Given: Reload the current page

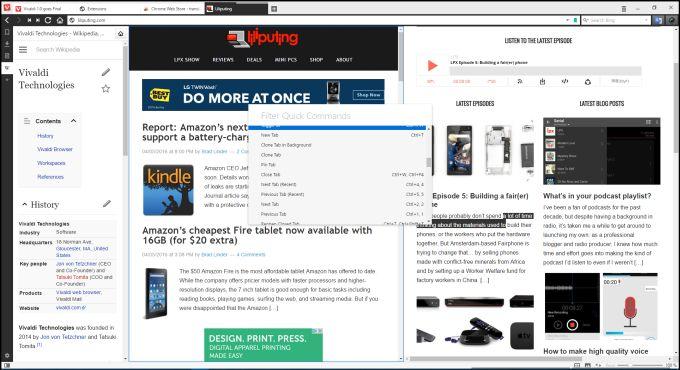Looking at the screenshot, I should click(48, 20).
